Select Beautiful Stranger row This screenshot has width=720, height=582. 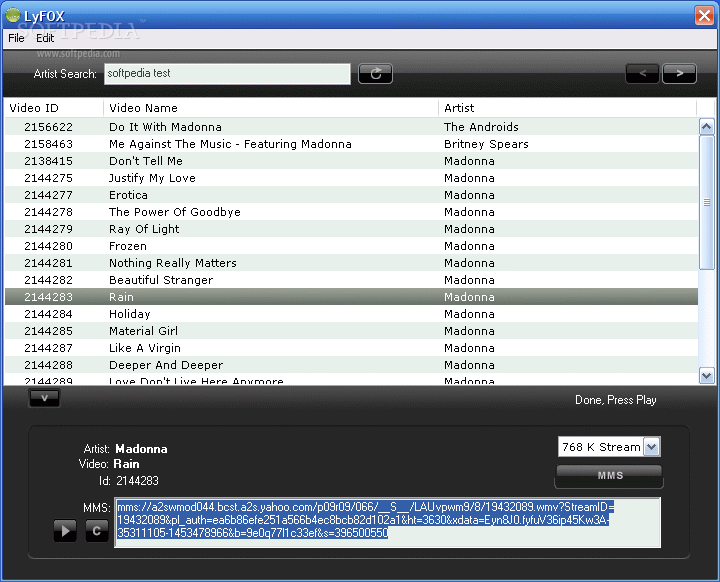[x=351, y=280]
